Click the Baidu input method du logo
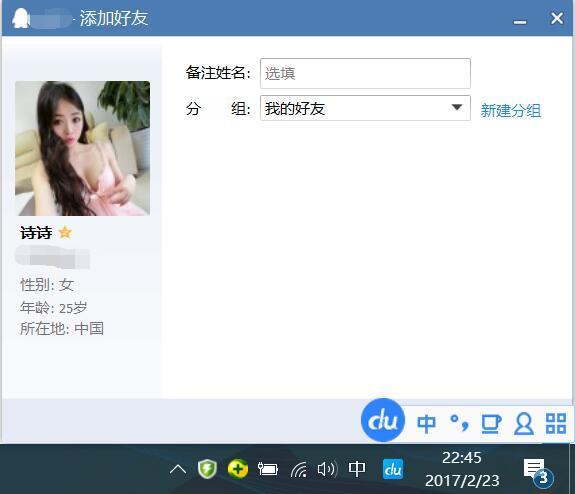The height and width of the screenshot is (494, 575). pyautogui.click(x=383, y=420)
